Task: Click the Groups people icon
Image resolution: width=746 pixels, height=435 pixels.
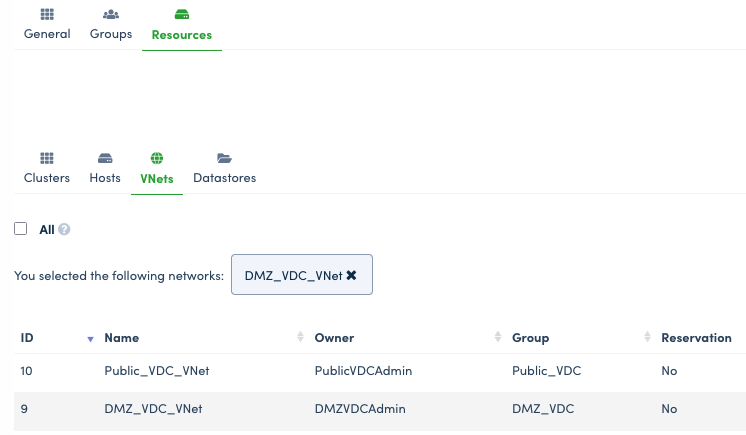Action: (x=111, y=16)
